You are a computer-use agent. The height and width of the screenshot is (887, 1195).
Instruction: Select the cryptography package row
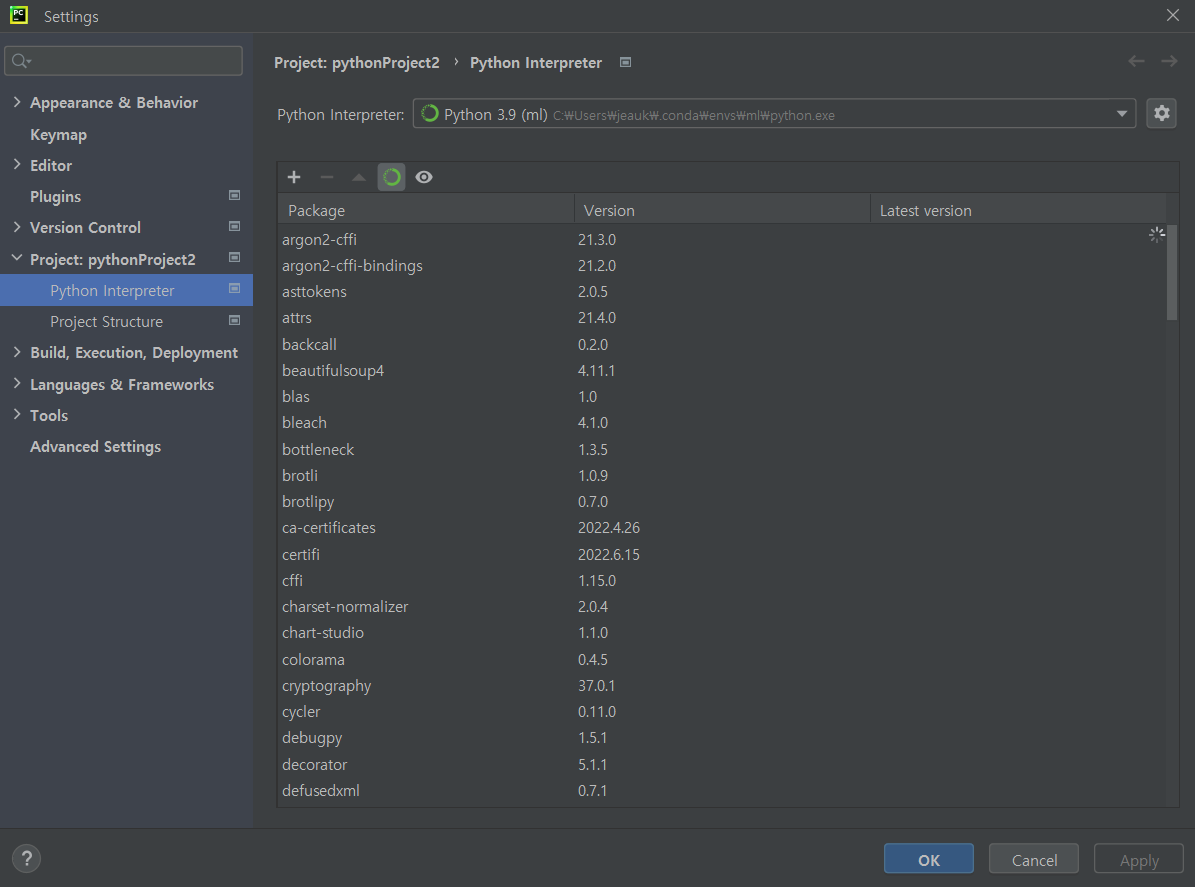(722, 686)
